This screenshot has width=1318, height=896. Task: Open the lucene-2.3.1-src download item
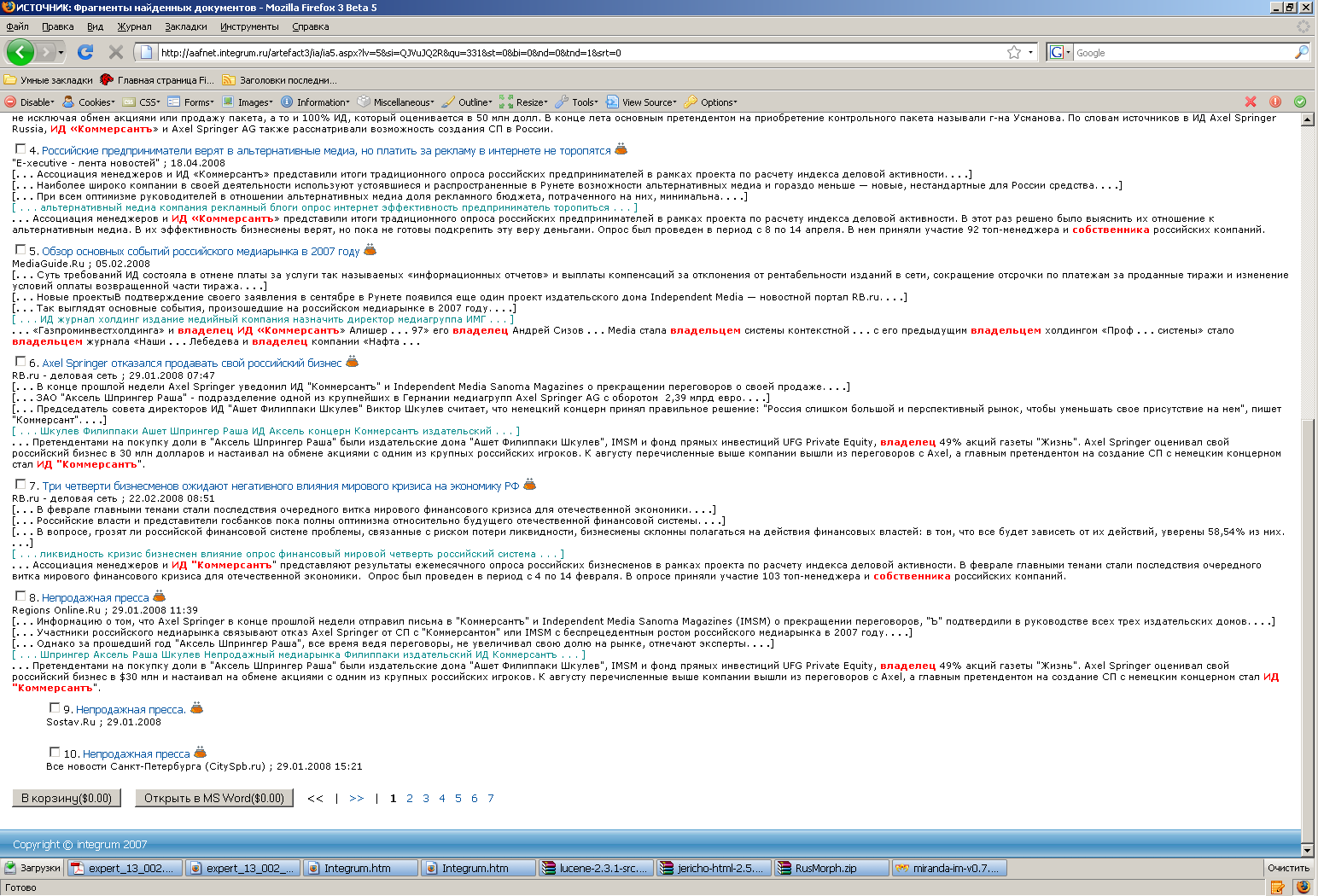[x=595, y=868]
